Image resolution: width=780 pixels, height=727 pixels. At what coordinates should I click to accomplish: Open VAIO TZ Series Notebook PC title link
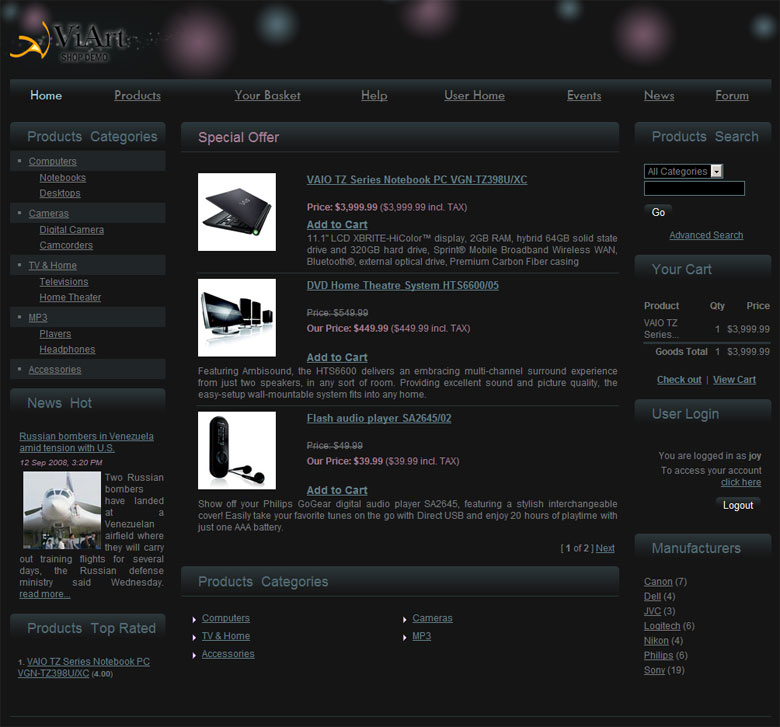click(417, 180)
